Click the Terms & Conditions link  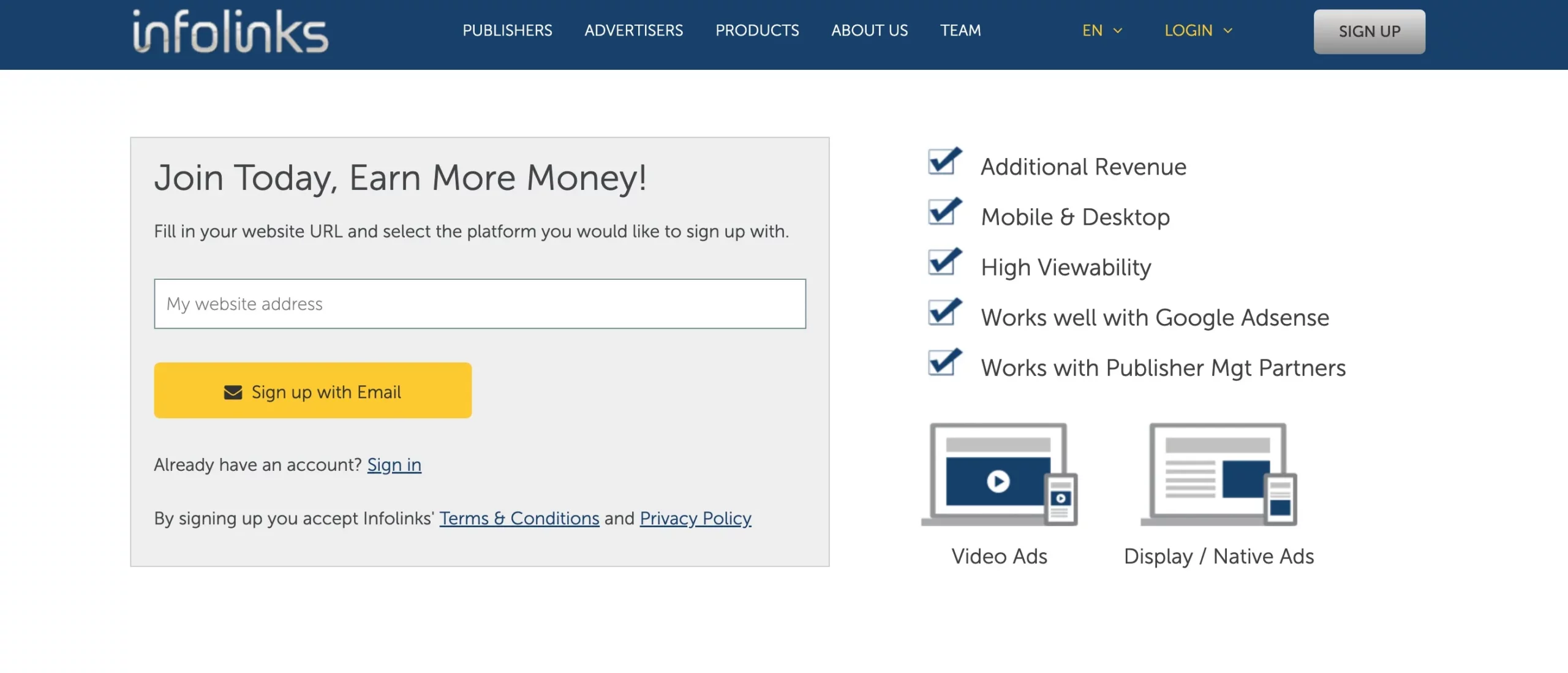coord(518,517)
